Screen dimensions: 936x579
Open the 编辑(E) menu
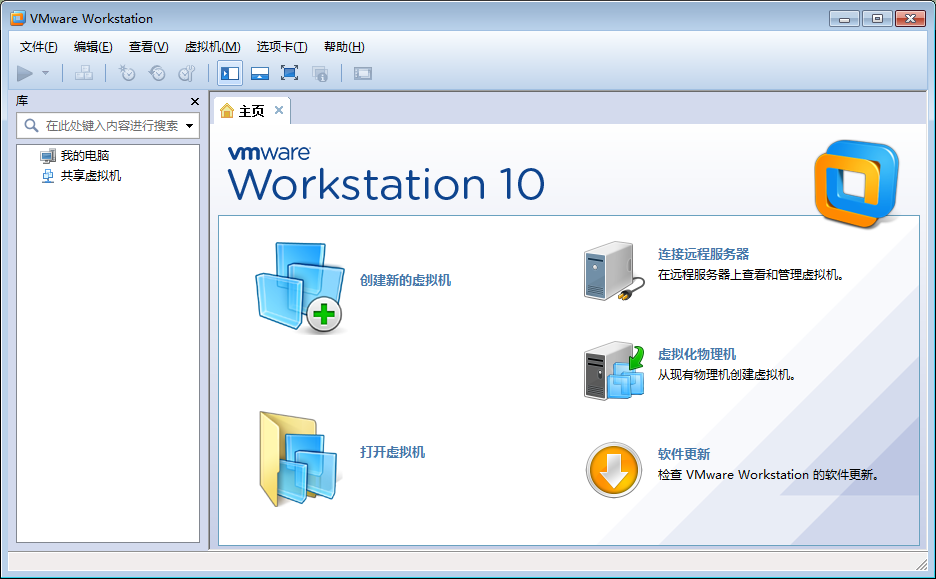point(93,47)
